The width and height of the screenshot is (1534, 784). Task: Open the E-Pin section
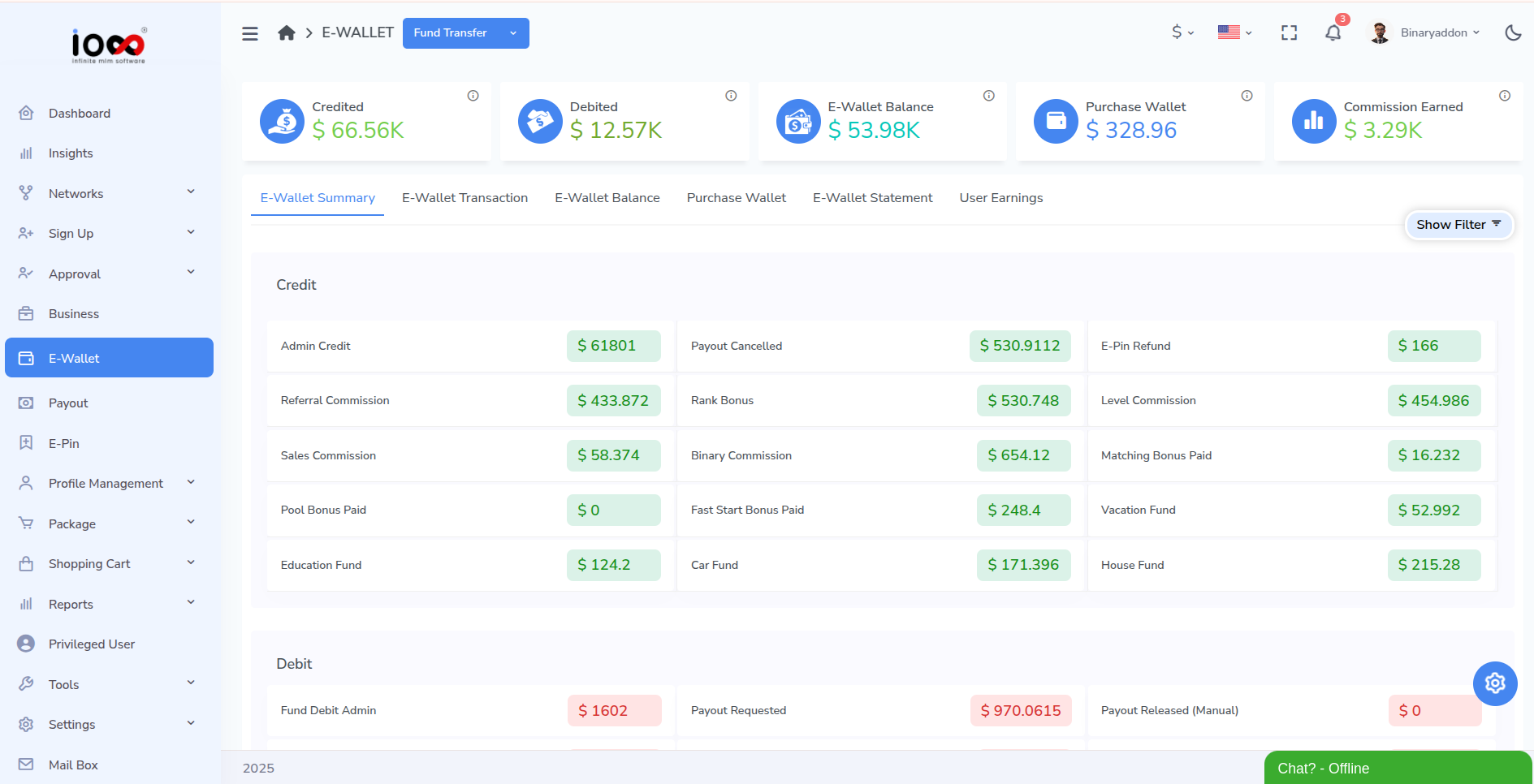[x=63, y=443]
